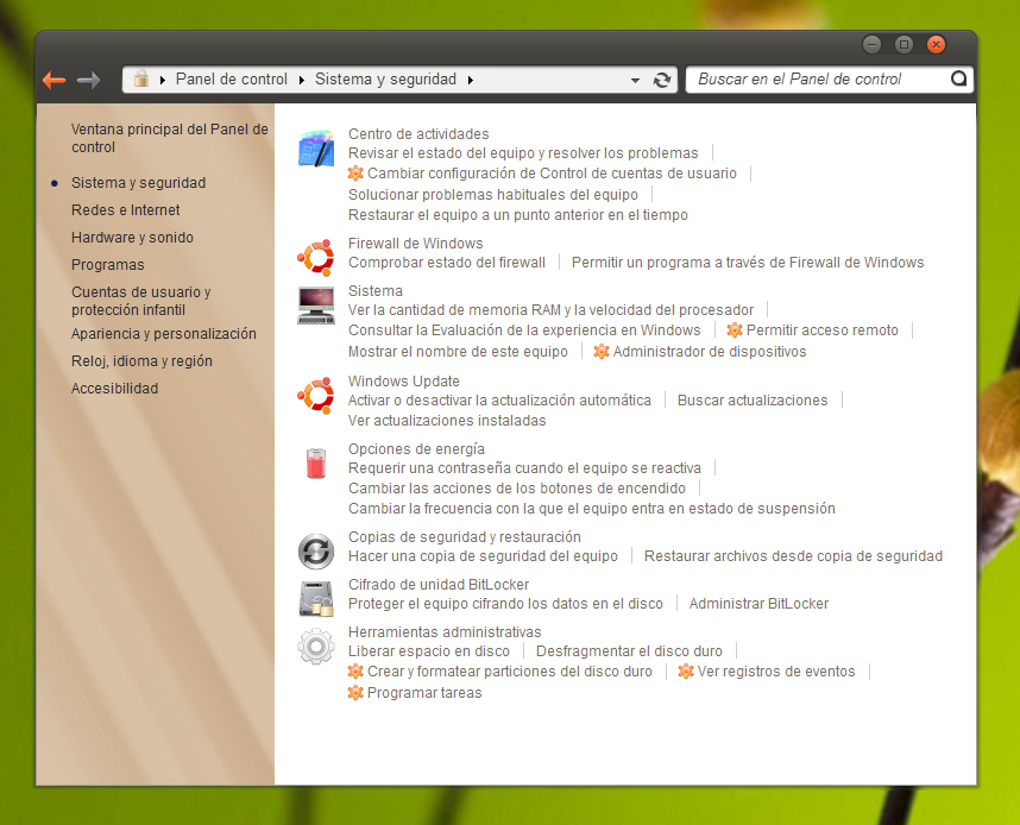Click the BitLocker drive-with-lock icon

(x=316, y=599)
